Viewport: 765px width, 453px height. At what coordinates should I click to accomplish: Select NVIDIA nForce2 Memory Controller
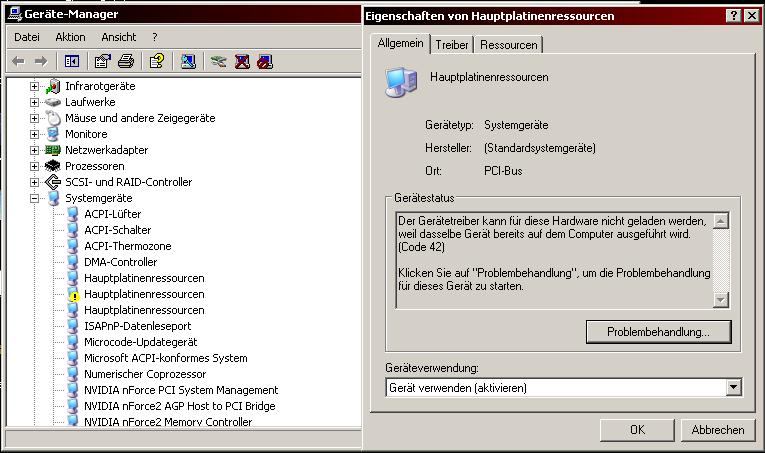[168, 422]
